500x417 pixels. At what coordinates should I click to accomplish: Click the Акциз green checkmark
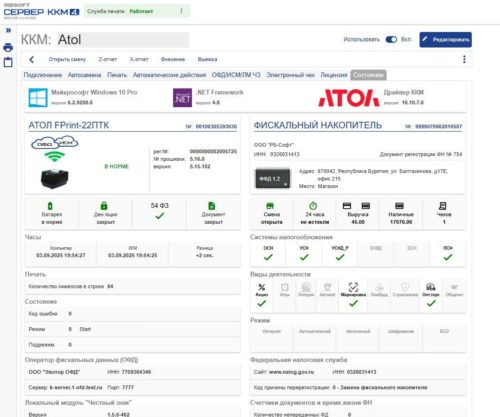(262, 303)
